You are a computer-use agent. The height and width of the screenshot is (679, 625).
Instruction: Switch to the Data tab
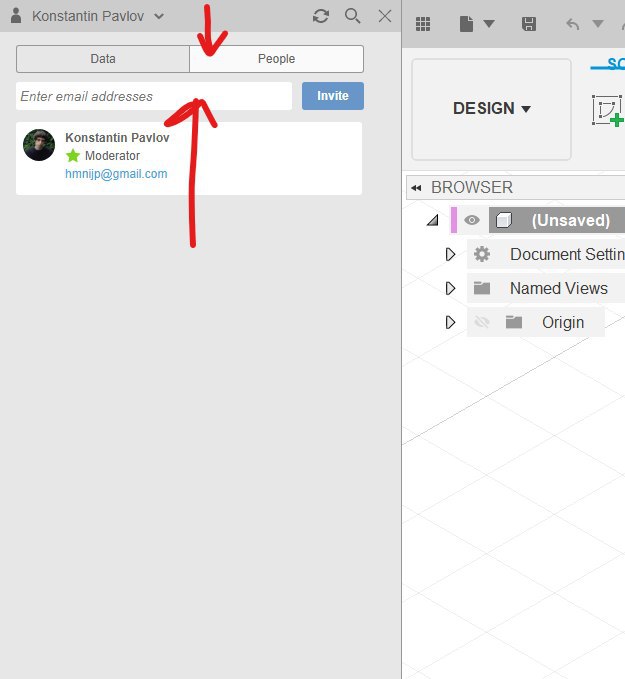(103, 59)
